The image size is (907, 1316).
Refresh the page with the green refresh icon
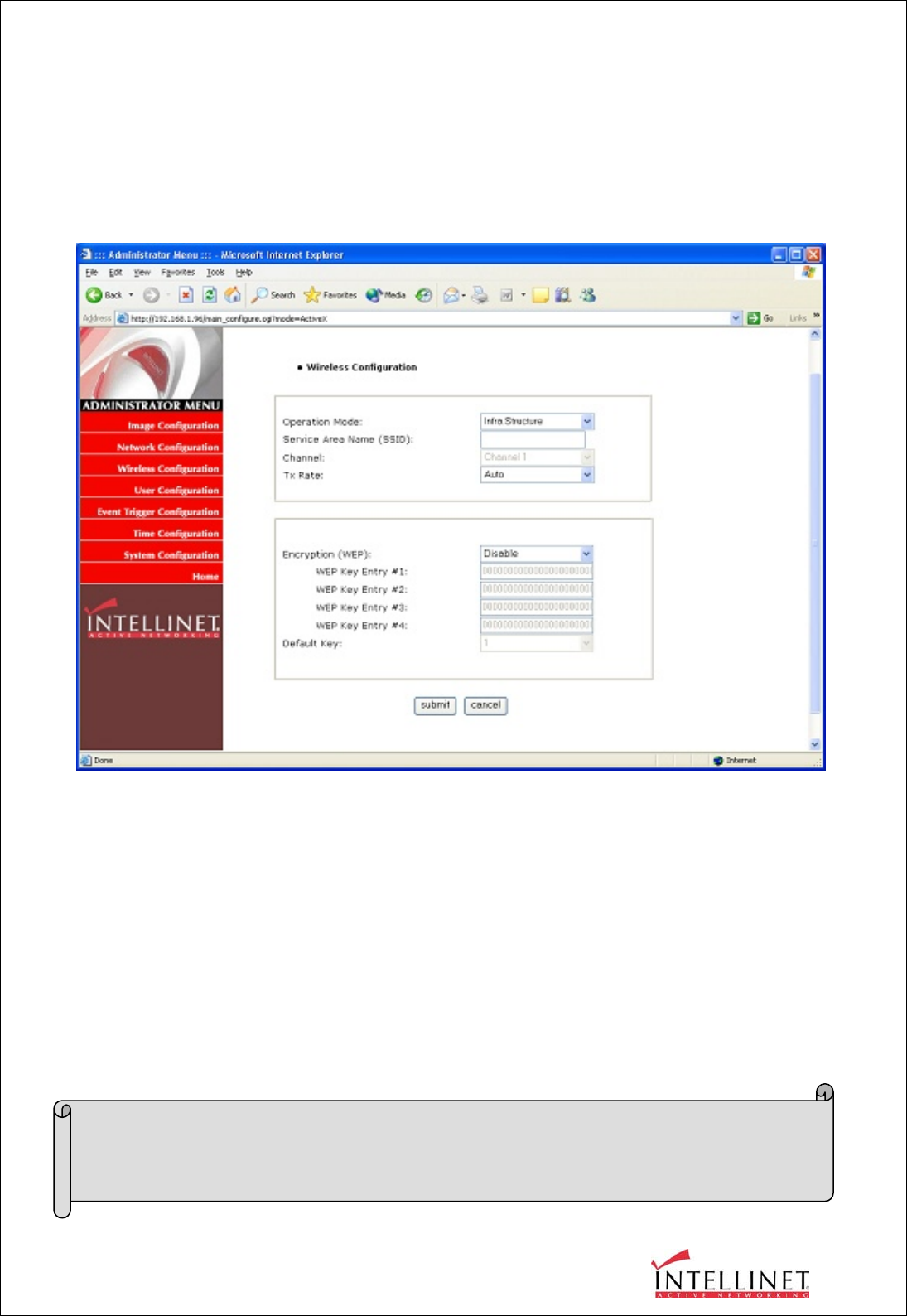click(210, 295)
